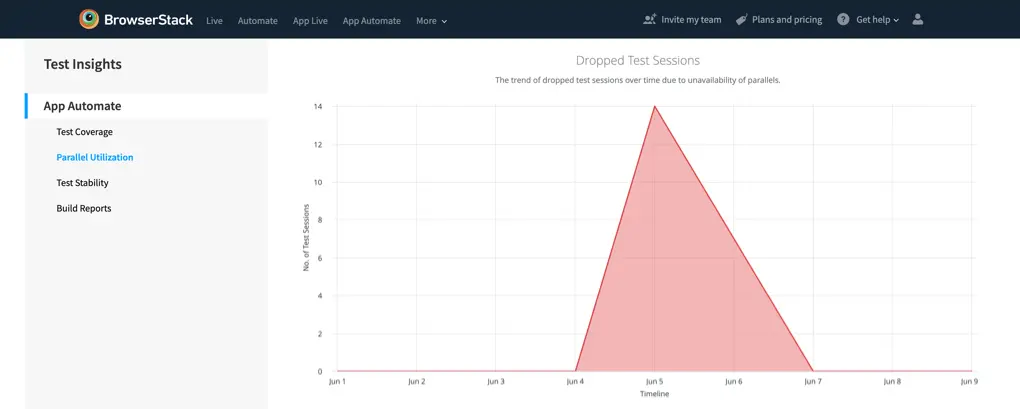Open the Plans and pricing link
The height and width of the screenshot is (409, 1020).
pyautogui.click(x=786, y=19)
